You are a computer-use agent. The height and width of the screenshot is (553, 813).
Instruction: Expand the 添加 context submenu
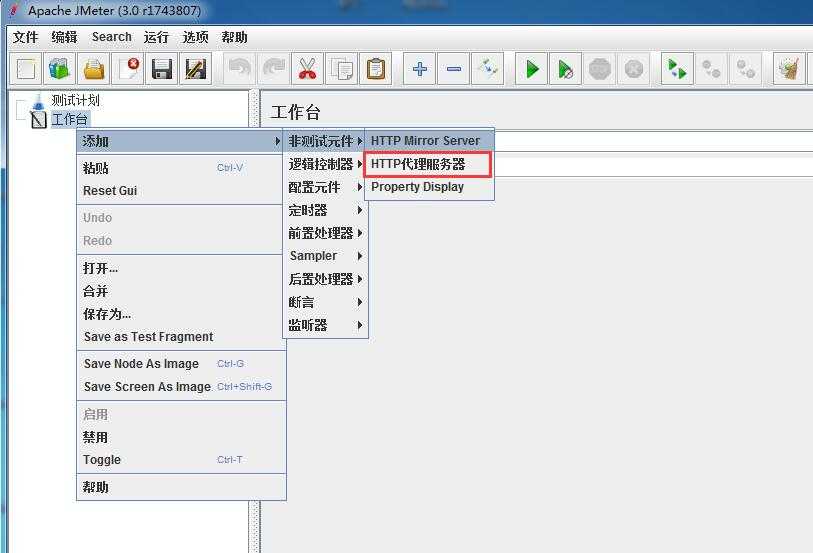pyautogui.click(x=180, y=141)
